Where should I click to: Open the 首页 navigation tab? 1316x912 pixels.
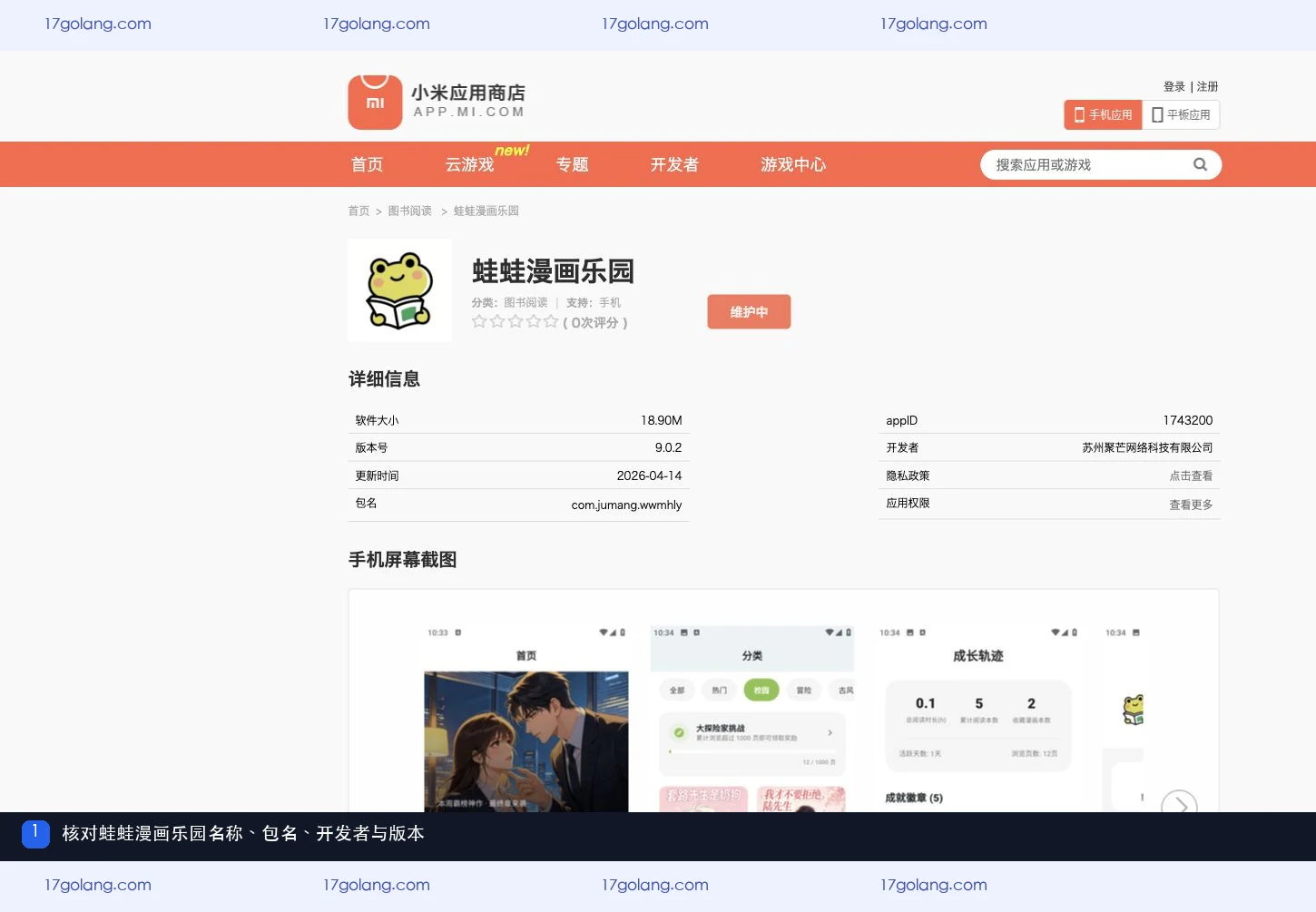pos(367,164)
